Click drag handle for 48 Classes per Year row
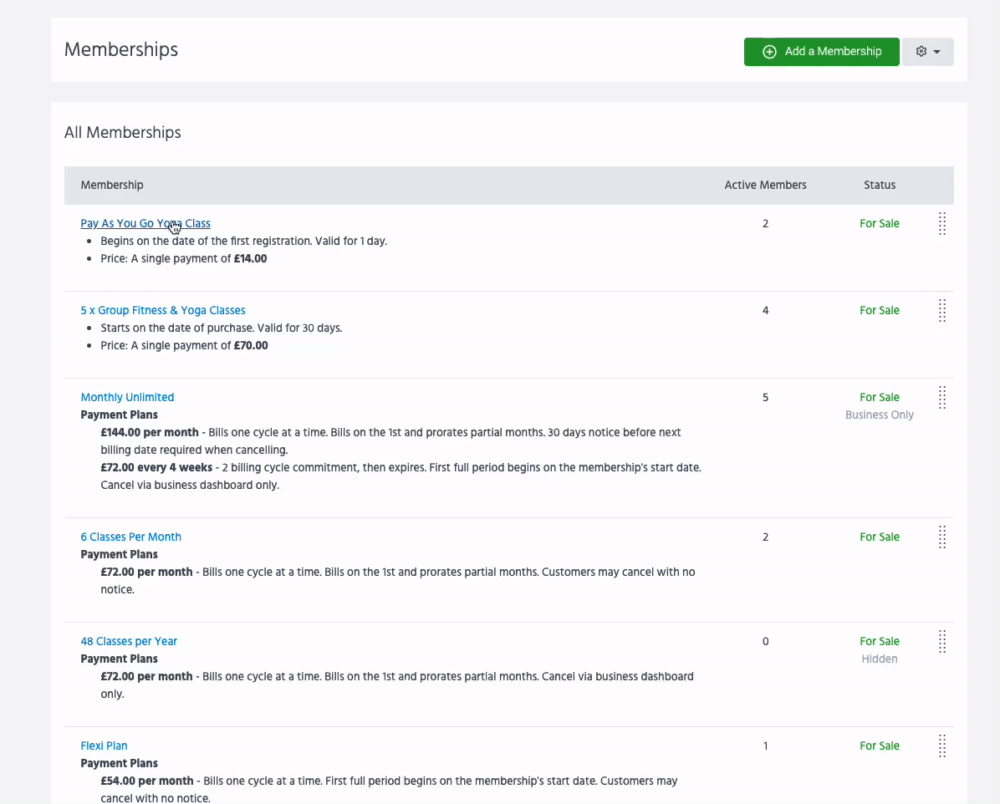Screen dimensions: 1000x804 click(942, 642)
